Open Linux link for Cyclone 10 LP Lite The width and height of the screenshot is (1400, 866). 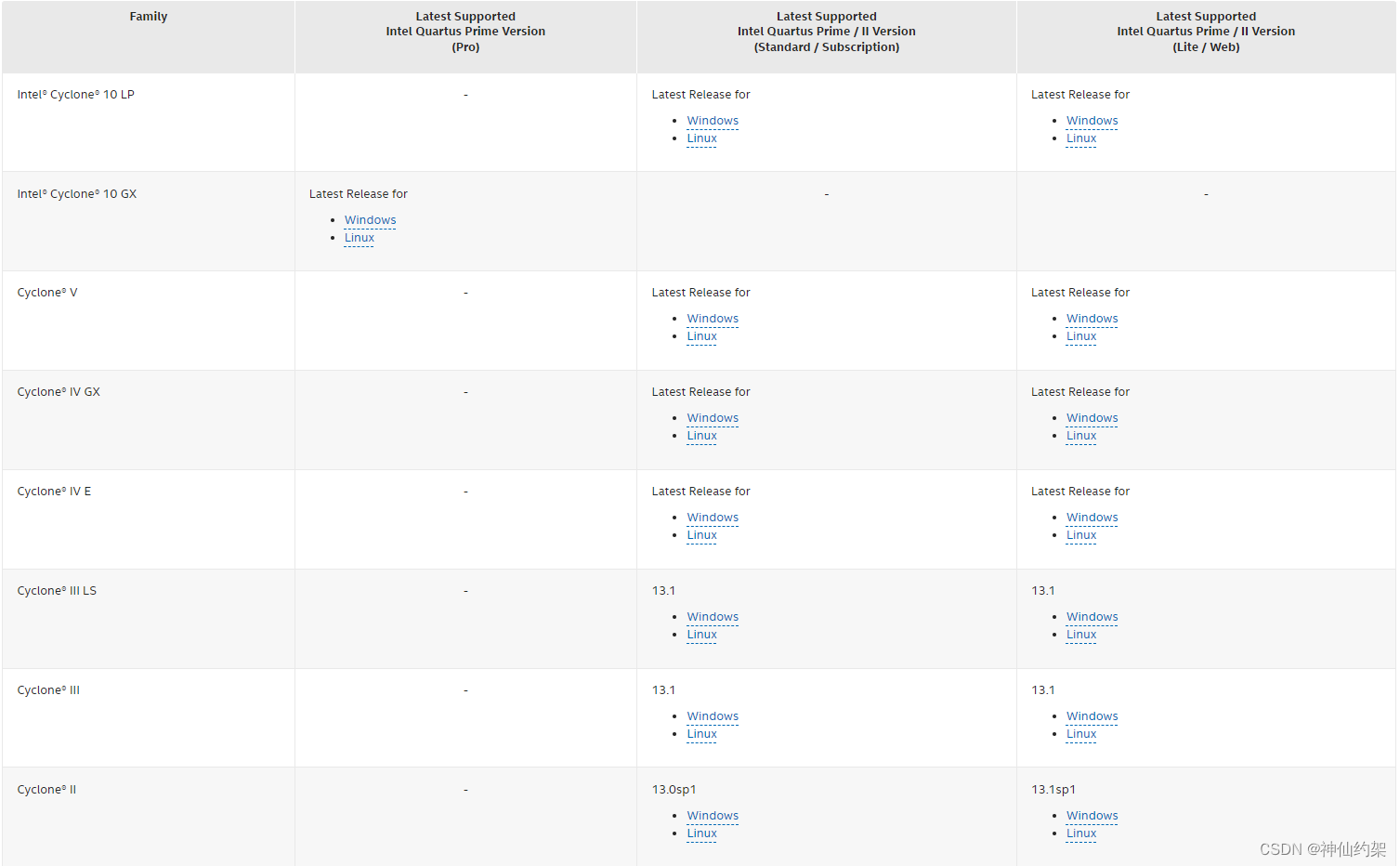coord(1081,138)
